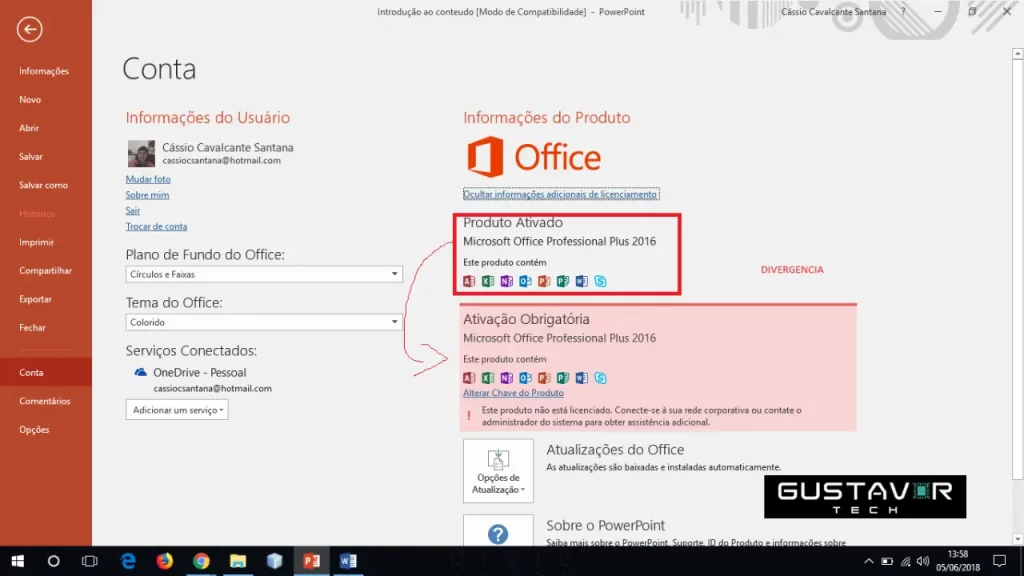1024x576 pixels.
Task: Open Compartilhar in the sidebar
Action: click(x=45, y=270)
